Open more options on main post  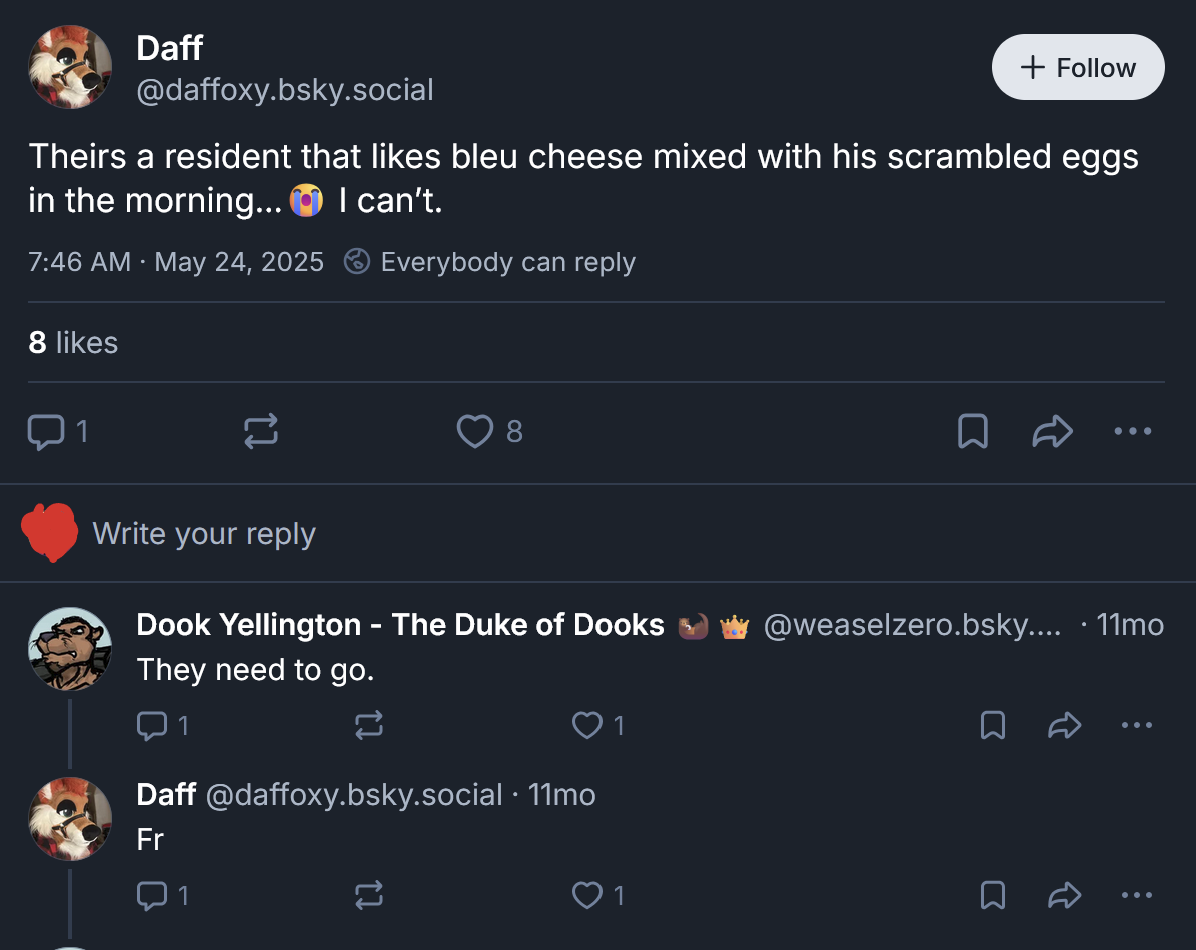click(x=1133, y=431)
